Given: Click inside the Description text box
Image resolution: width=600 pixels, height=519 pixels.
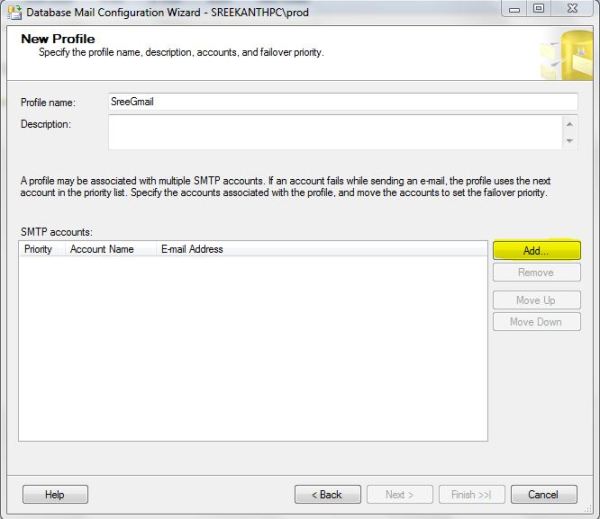Looking at the screenshot, I should coord(334,132).
